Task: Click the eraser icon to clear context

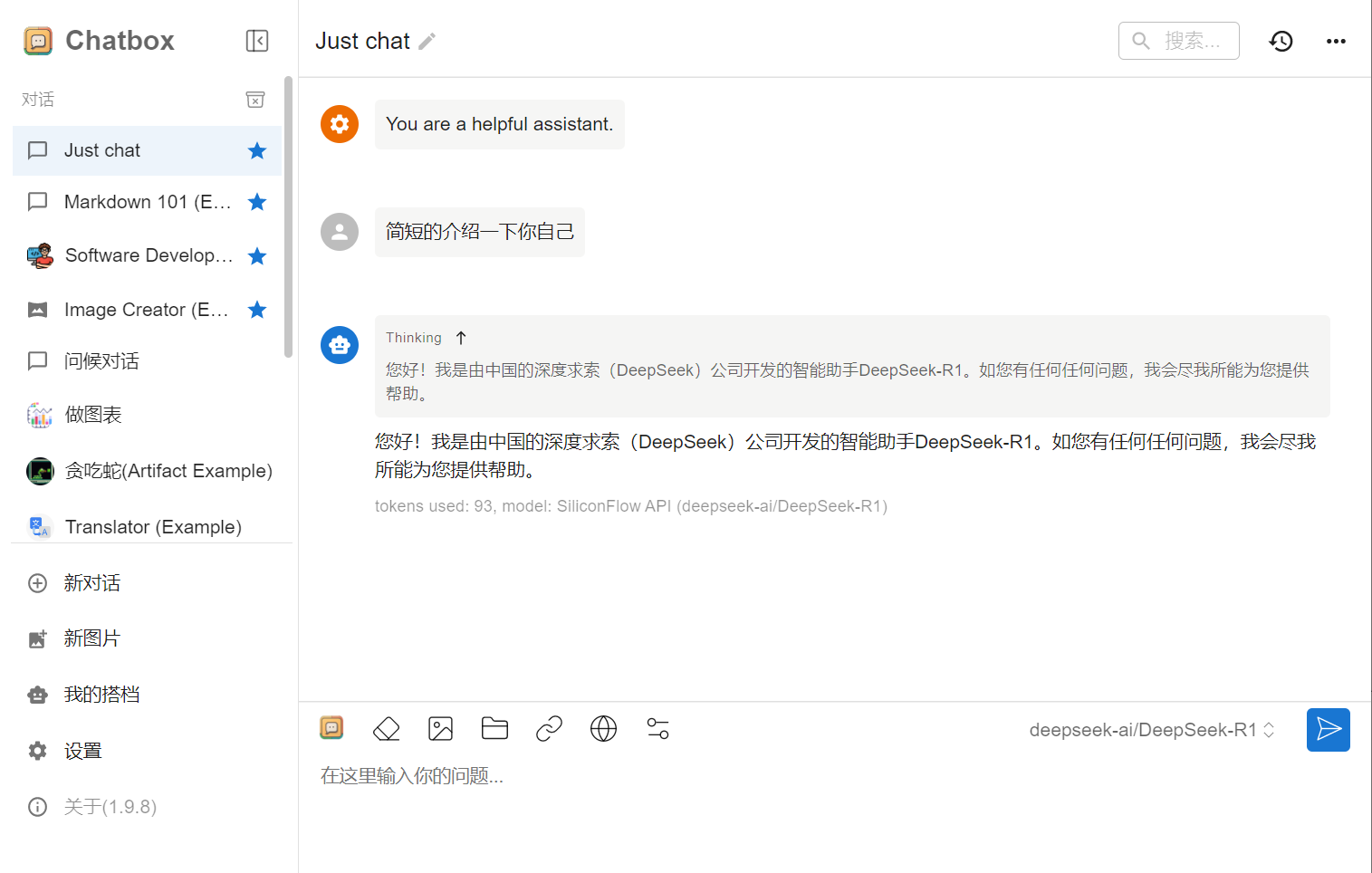Action: 387,729
